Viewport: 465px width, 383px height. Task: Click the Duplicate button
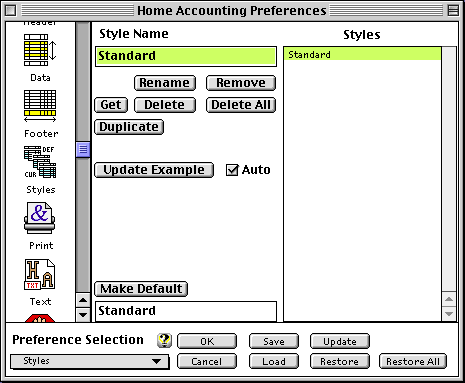129,127
